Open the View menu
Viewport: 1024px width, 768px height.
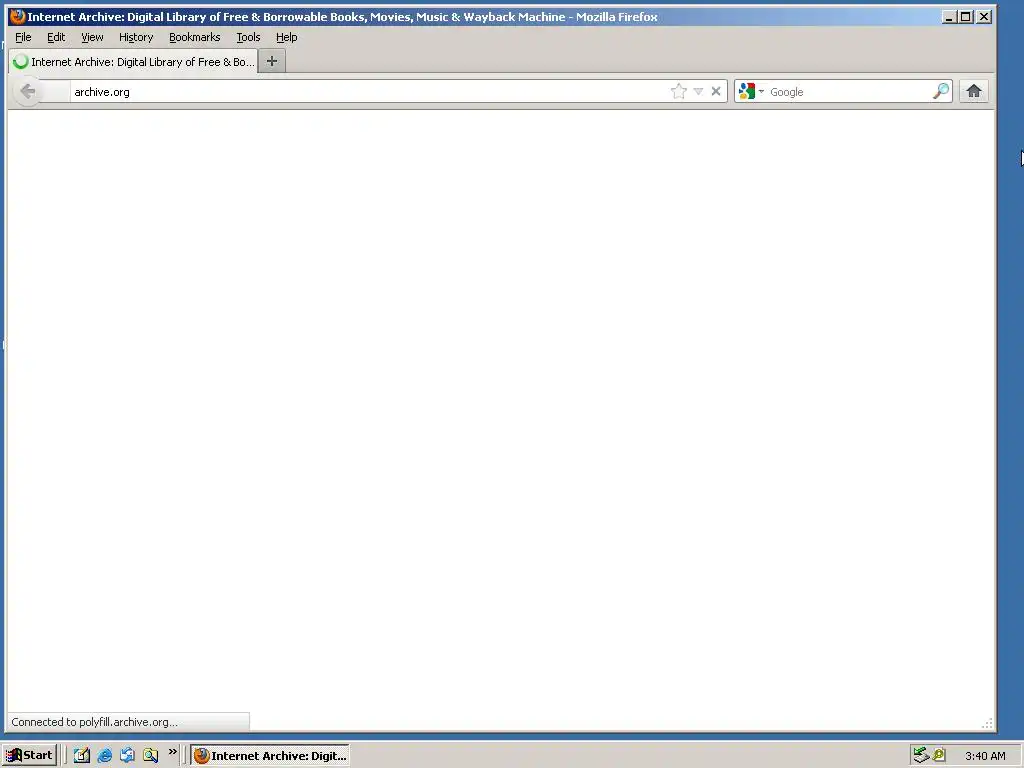[92, 37]
